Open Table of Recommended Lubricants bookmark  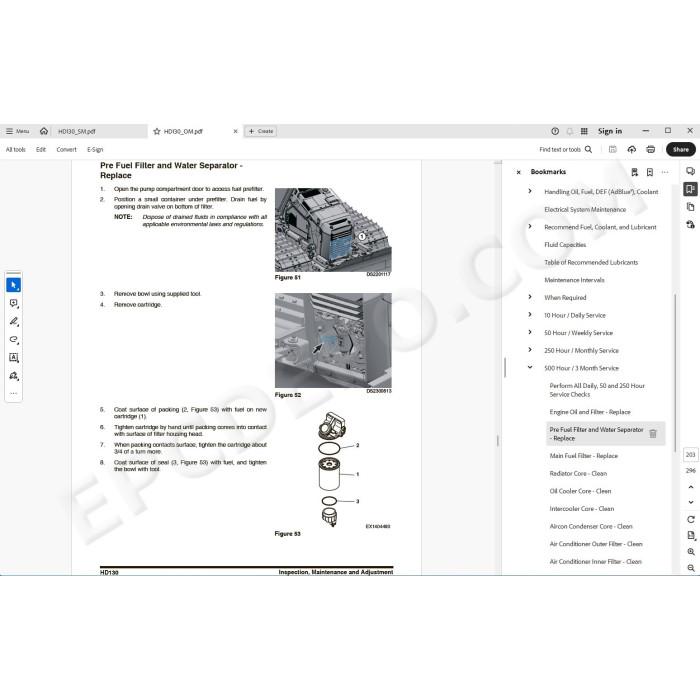pos(591,262)
